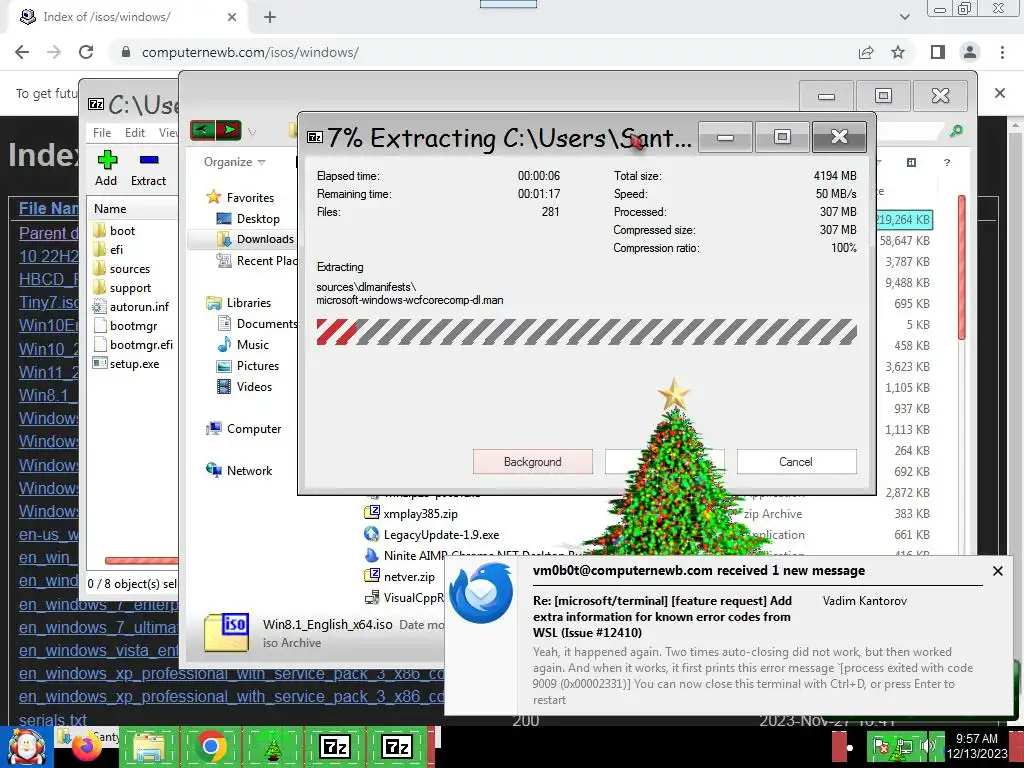The image size is (1024, 768).
Task: Open File Explorer taskbar icon
Action: coord(148,746)
